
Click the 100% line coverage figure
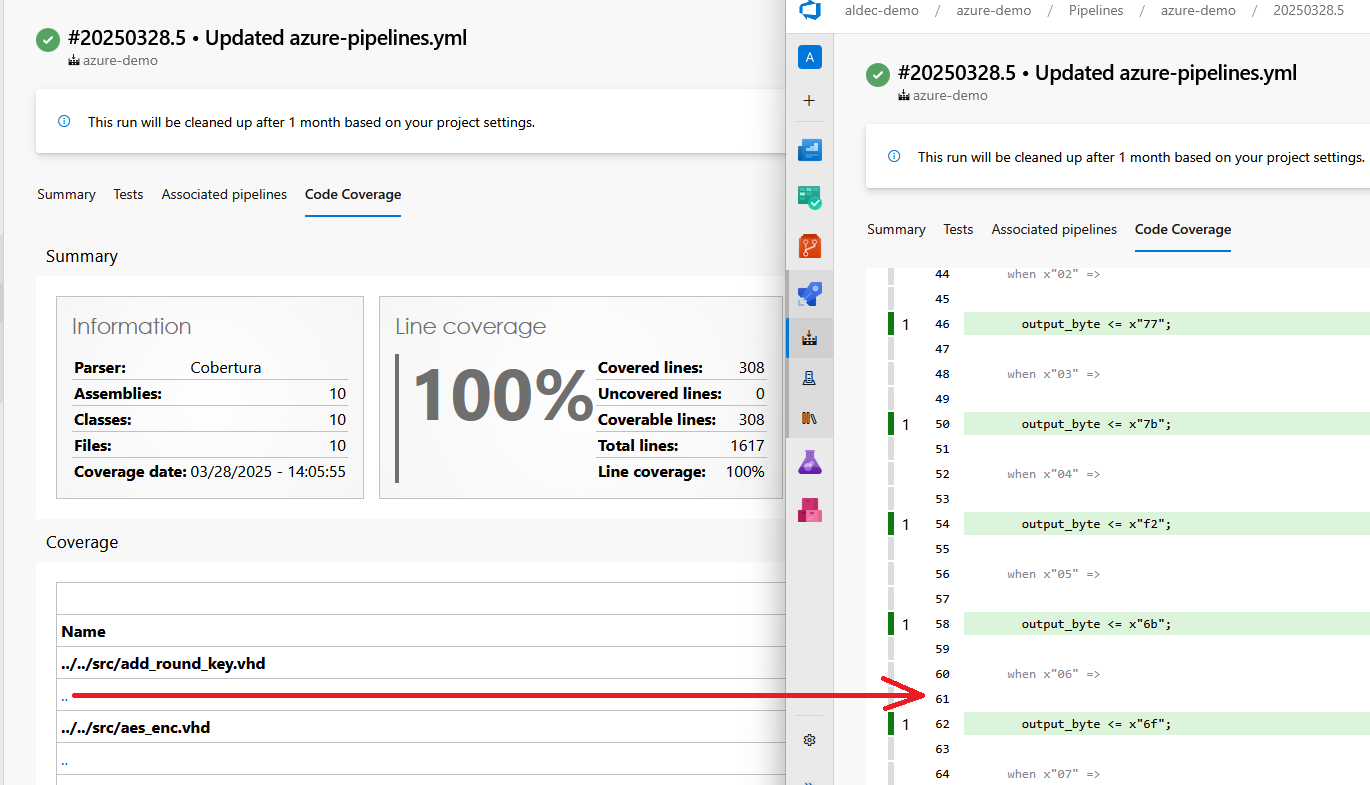coord(502,396)
